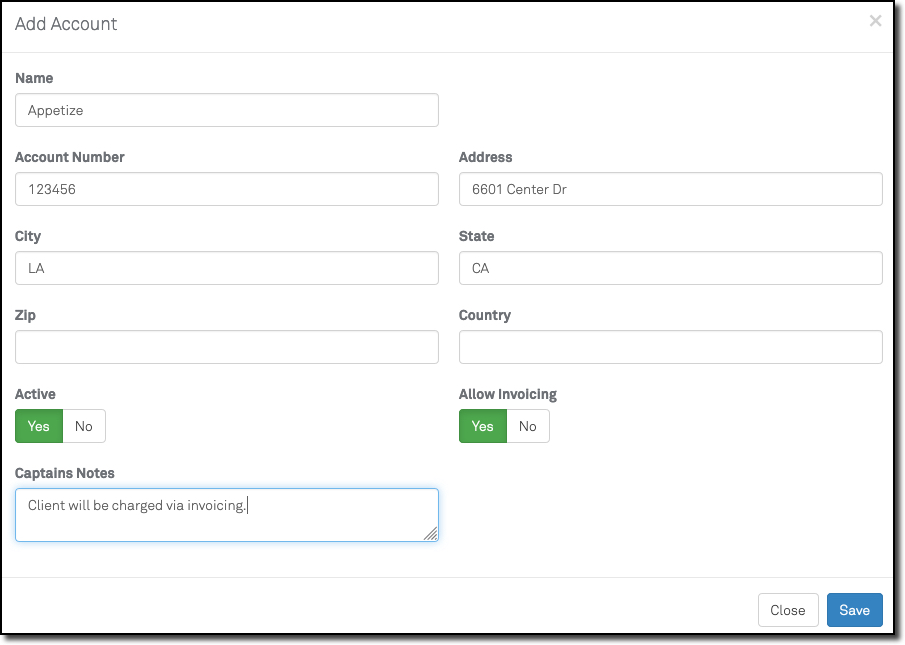Set Active to No
The height and width of the screenshot is (645, 905).
pos(84,426)
